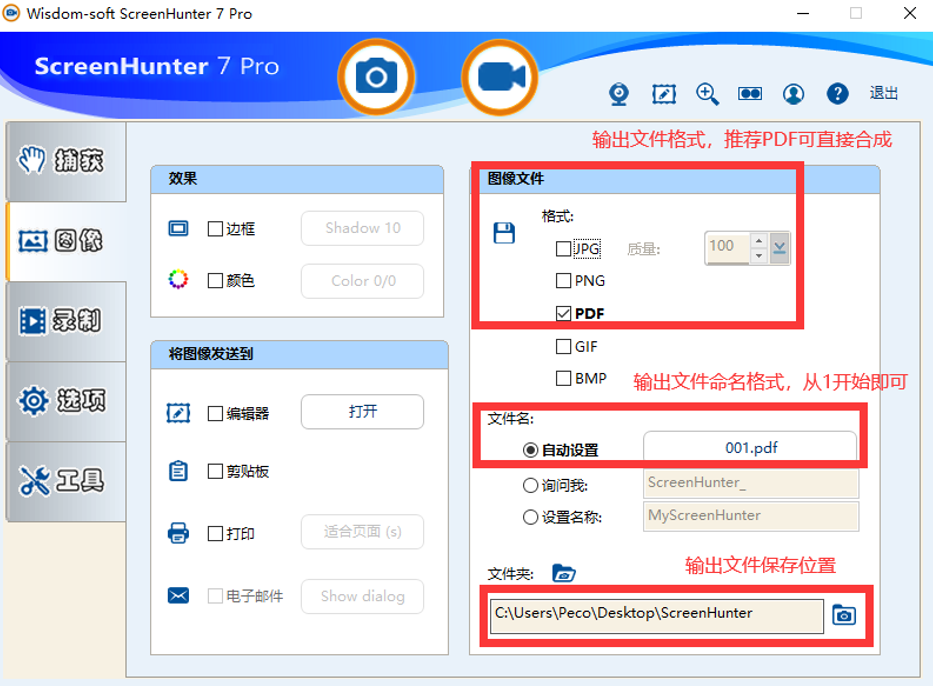Click the 适合页面 (s) button
This screenshot has height=686, width=933.
[362, 531]
